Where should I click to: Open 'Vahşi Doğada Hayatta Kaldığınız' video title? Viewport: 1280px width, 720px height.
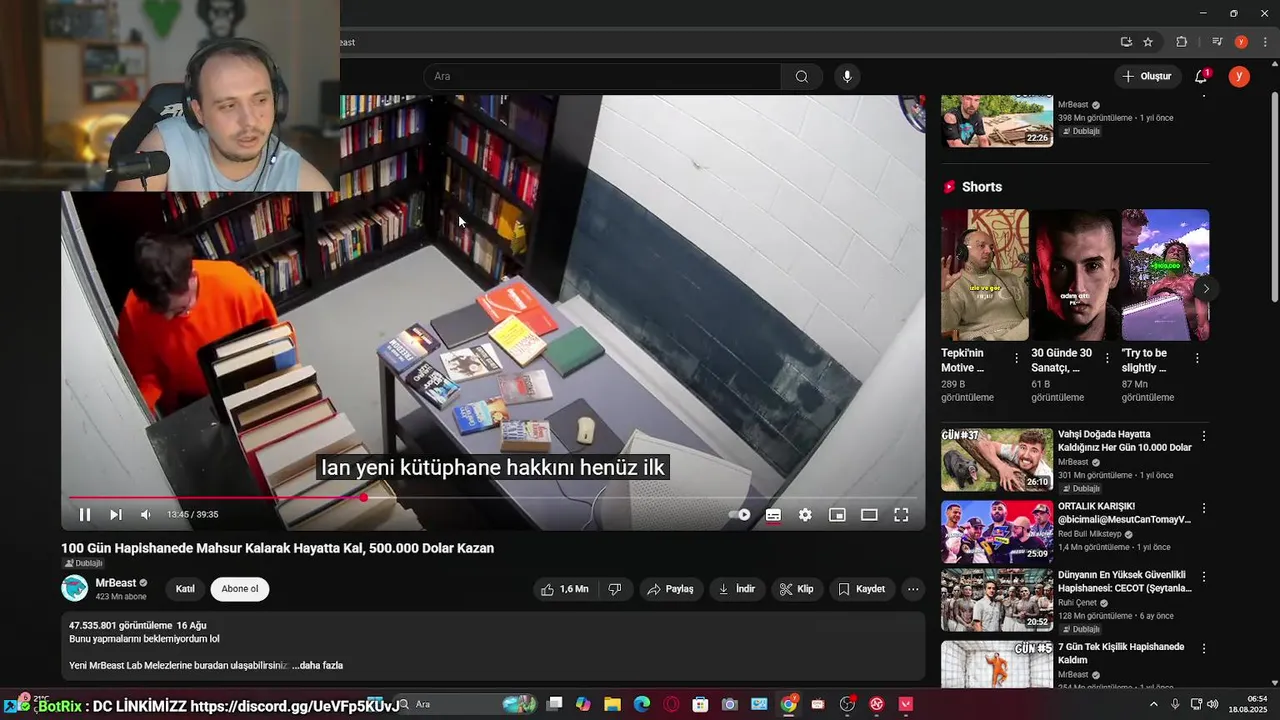[x=1124, y=441]
